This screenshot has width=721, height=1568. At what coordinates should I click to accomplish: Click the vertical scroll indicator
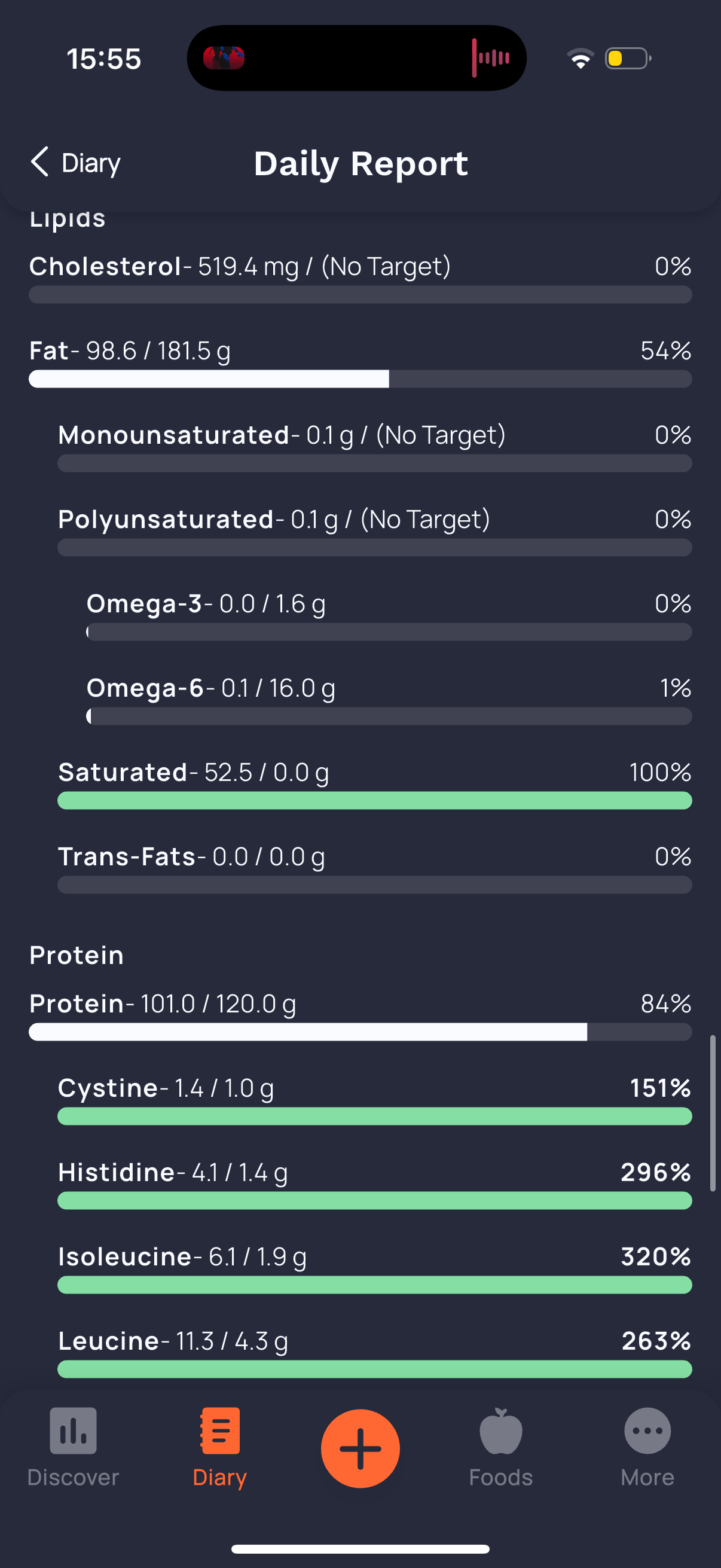coord(713,1113)
